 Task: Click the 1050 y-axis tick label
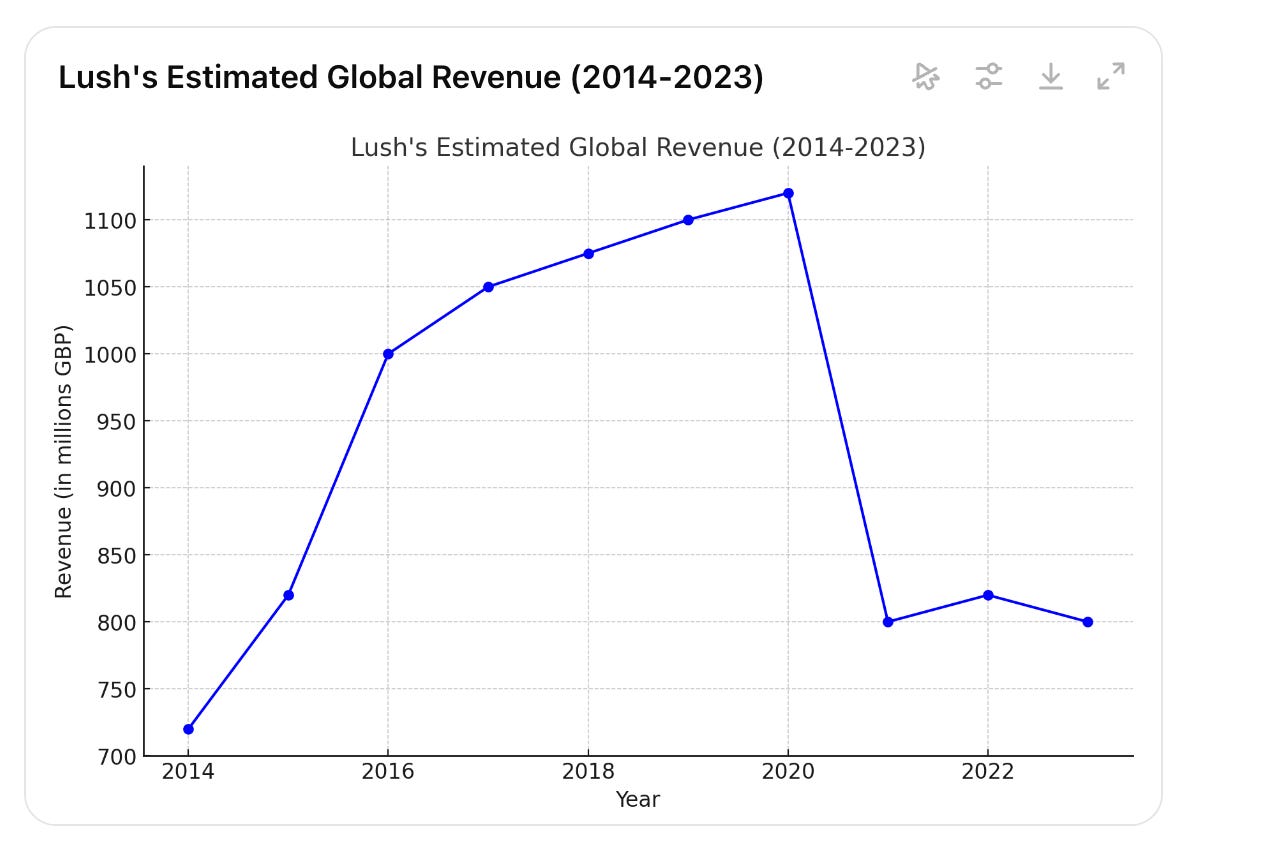(109, 287)
